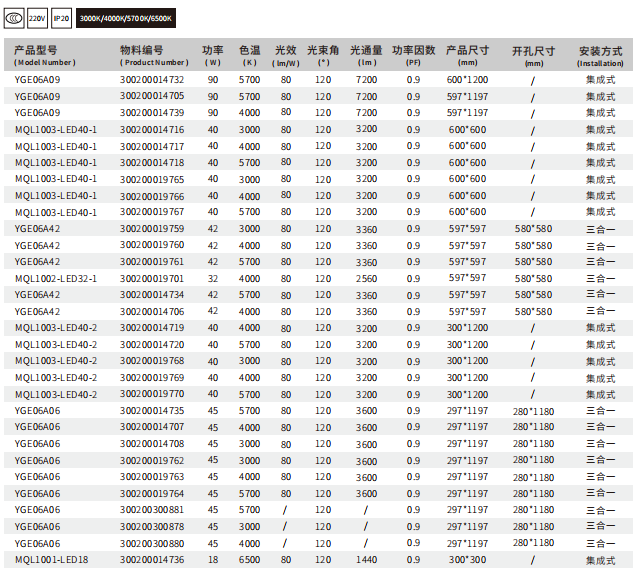Click the 安装方式 column header
Image resolution: width=639 pixels, height=572 pixels.
pyautogui.click(x=600, y=56)
